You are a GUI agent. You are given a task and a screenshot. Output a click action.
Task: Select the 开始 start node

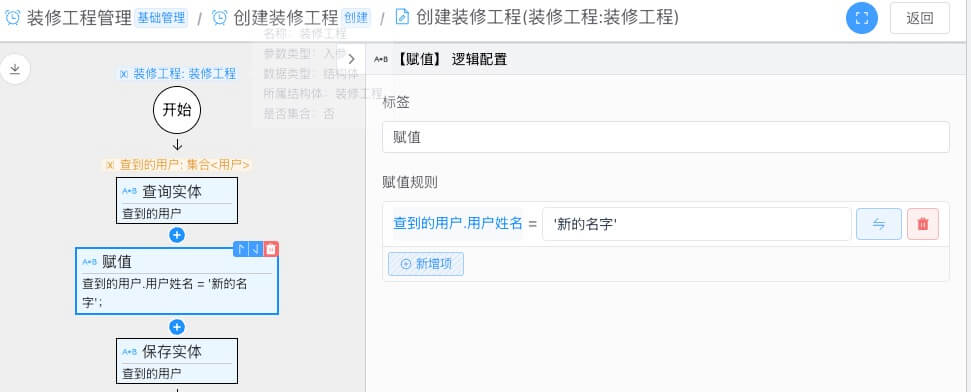[177, 110]
